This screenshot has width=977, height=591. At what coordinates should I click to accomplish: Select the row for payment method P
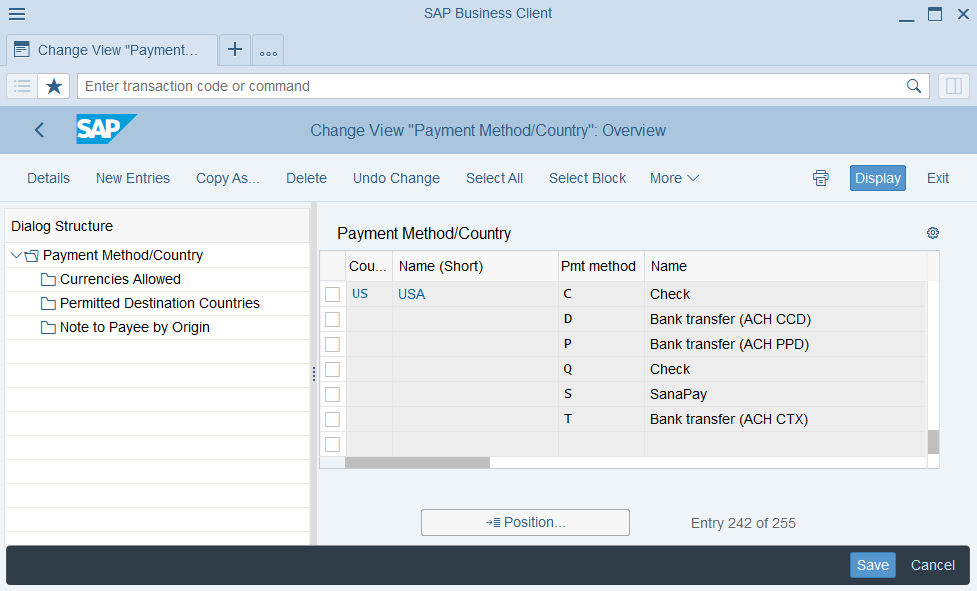point(333,344)
